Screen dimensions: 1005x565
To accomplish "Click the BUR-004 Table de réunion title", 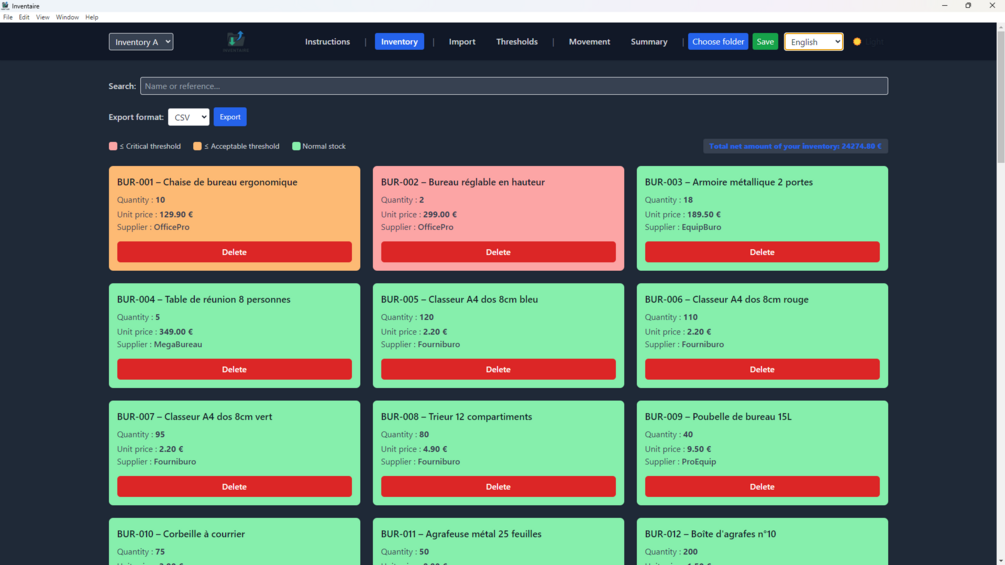I will tap(204, 299).
